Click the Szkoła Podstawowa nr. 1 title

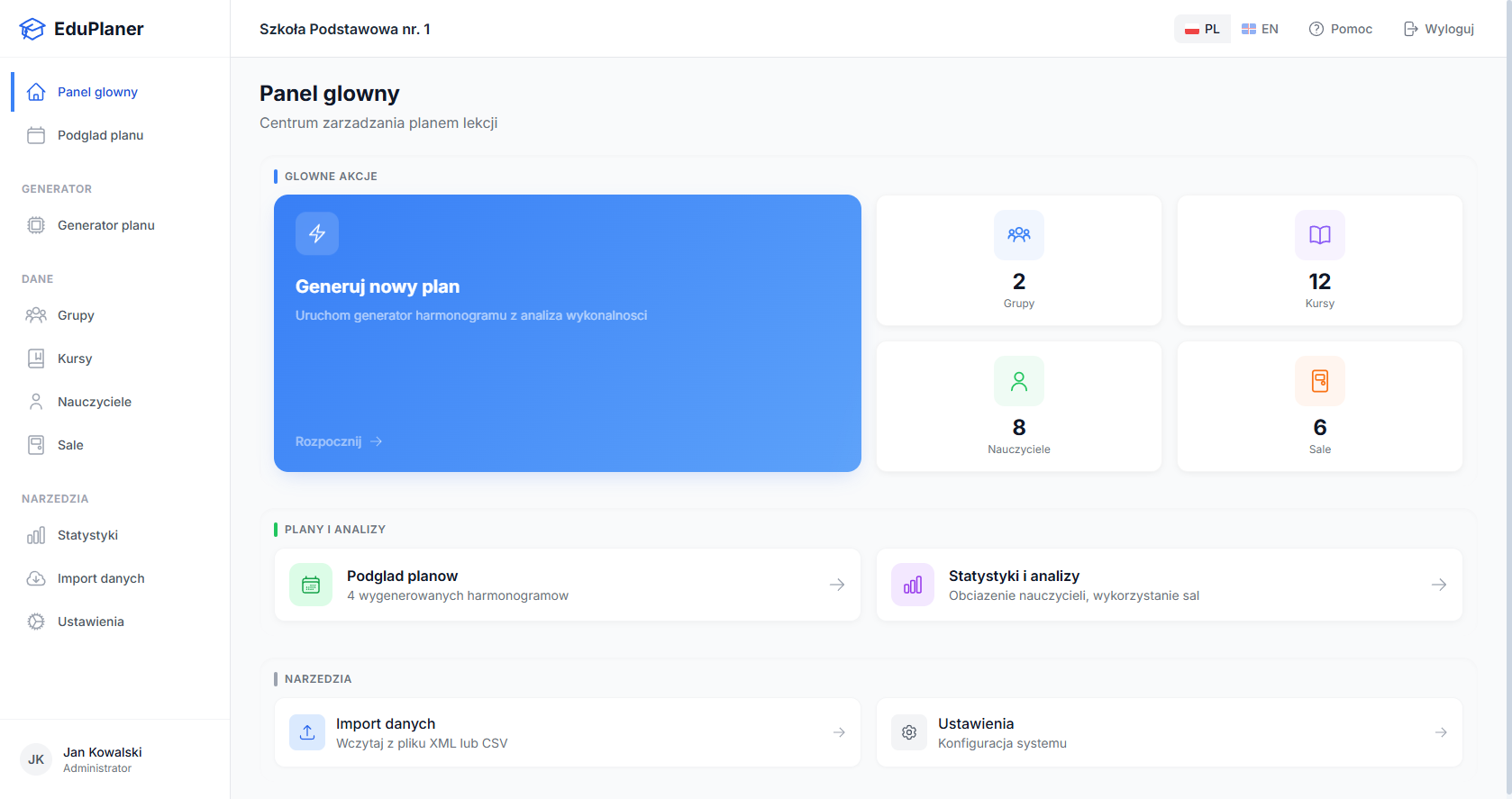345,29
